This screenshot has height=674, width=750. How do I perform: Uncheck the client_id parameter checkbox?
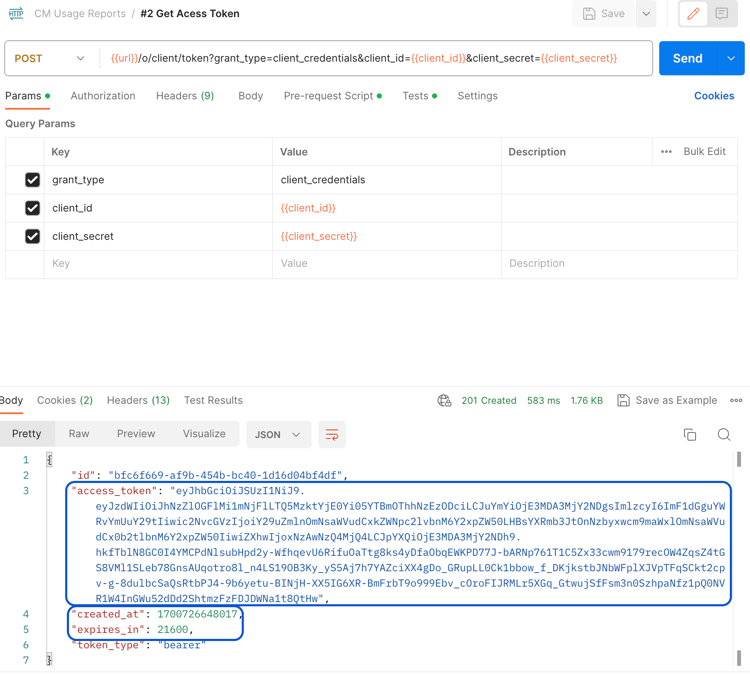click(33, 208)
